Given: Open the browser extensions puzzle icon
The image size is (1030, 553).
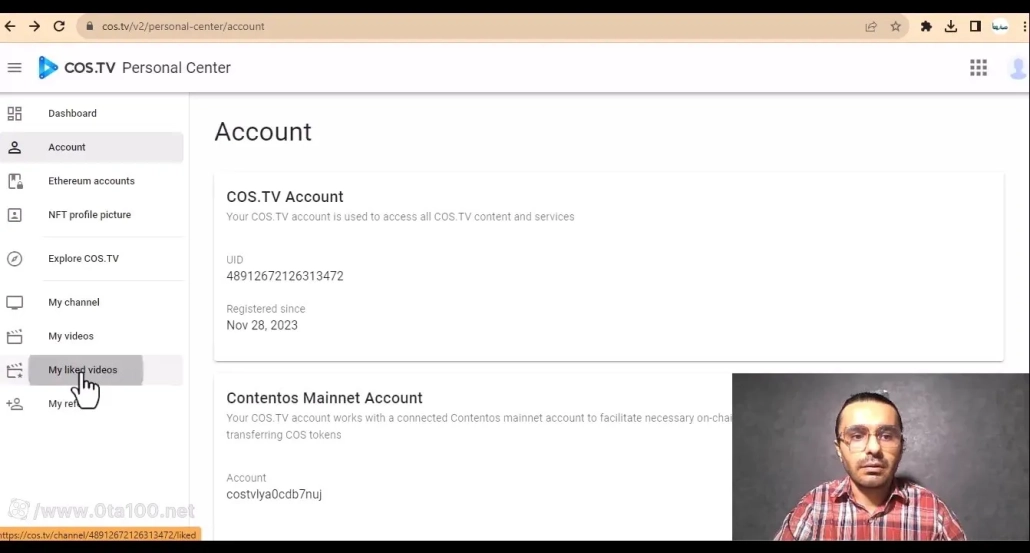Looking at the screenshot, I should coord(926,27).
